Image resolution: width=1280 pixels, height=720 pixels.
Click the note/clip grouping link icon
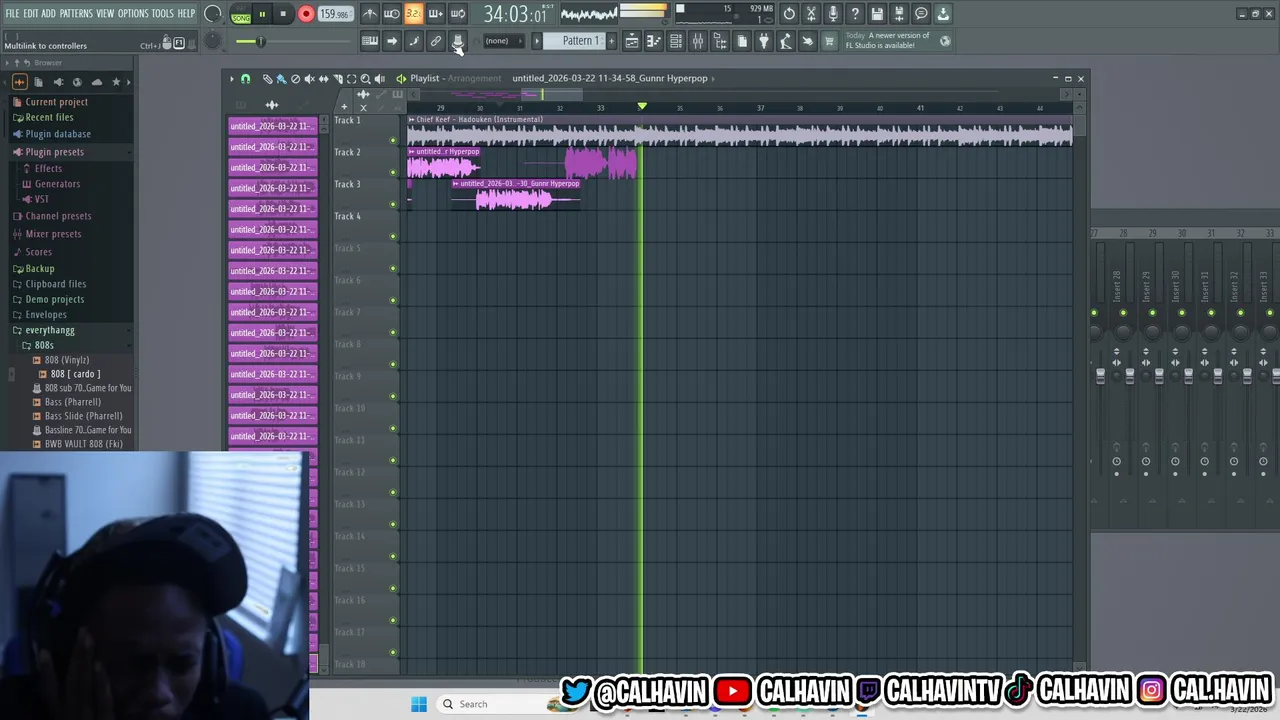436,41
